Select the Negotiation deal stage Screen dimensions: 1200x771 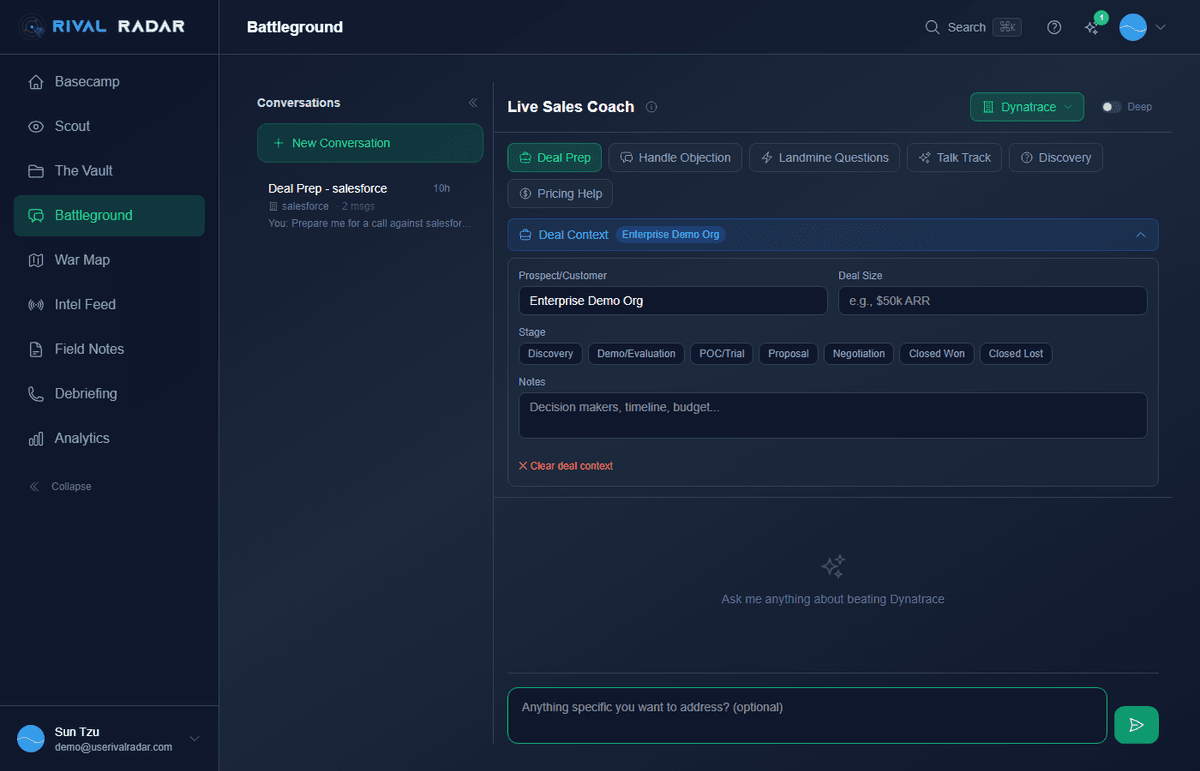[858, 353]
